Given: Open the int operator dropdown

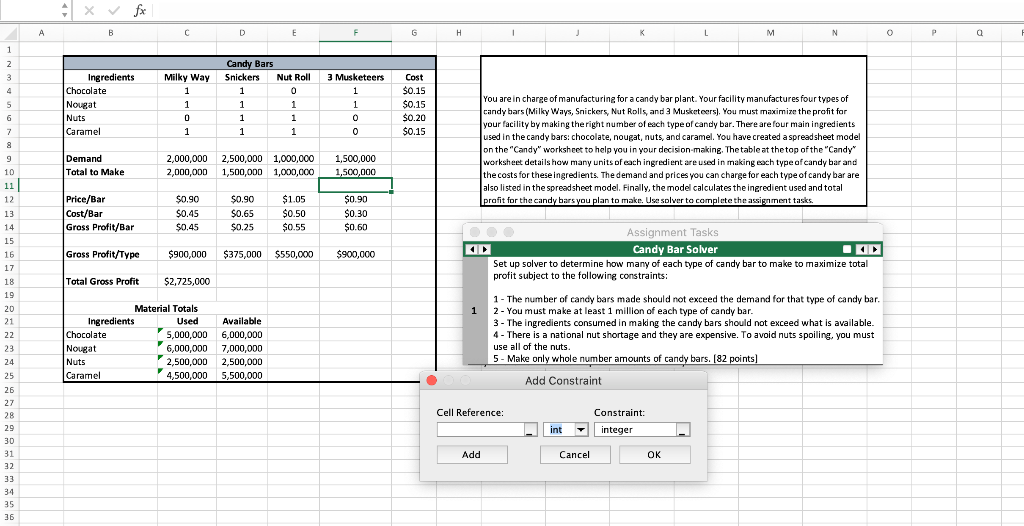Looking at the screenshot, I should click(581, 430).
